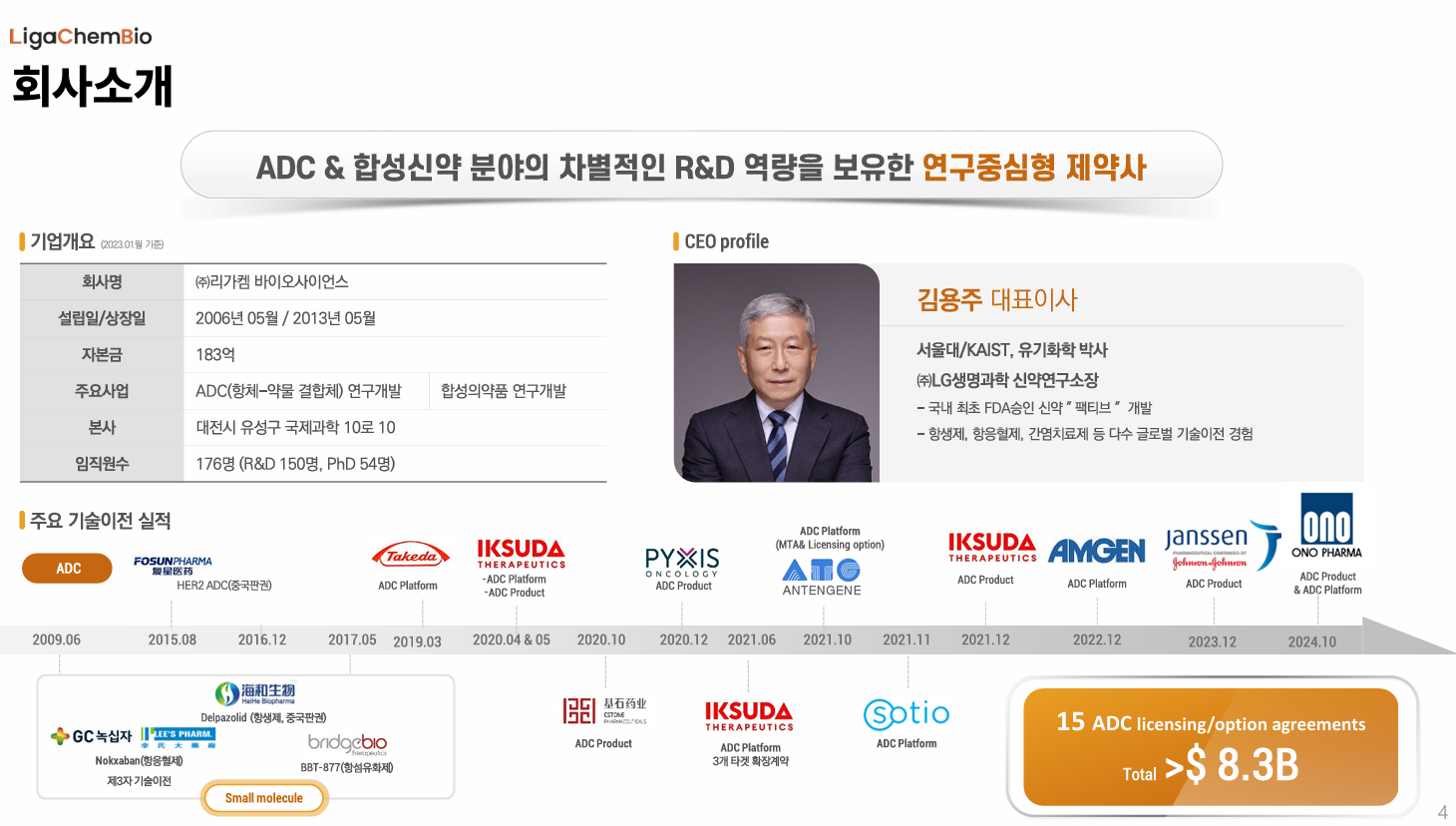Click the CStone Pharmaceuticals logo
The width and height of the screenshot is (1456, 826).
pyautogui.click(x=604, y=710)
